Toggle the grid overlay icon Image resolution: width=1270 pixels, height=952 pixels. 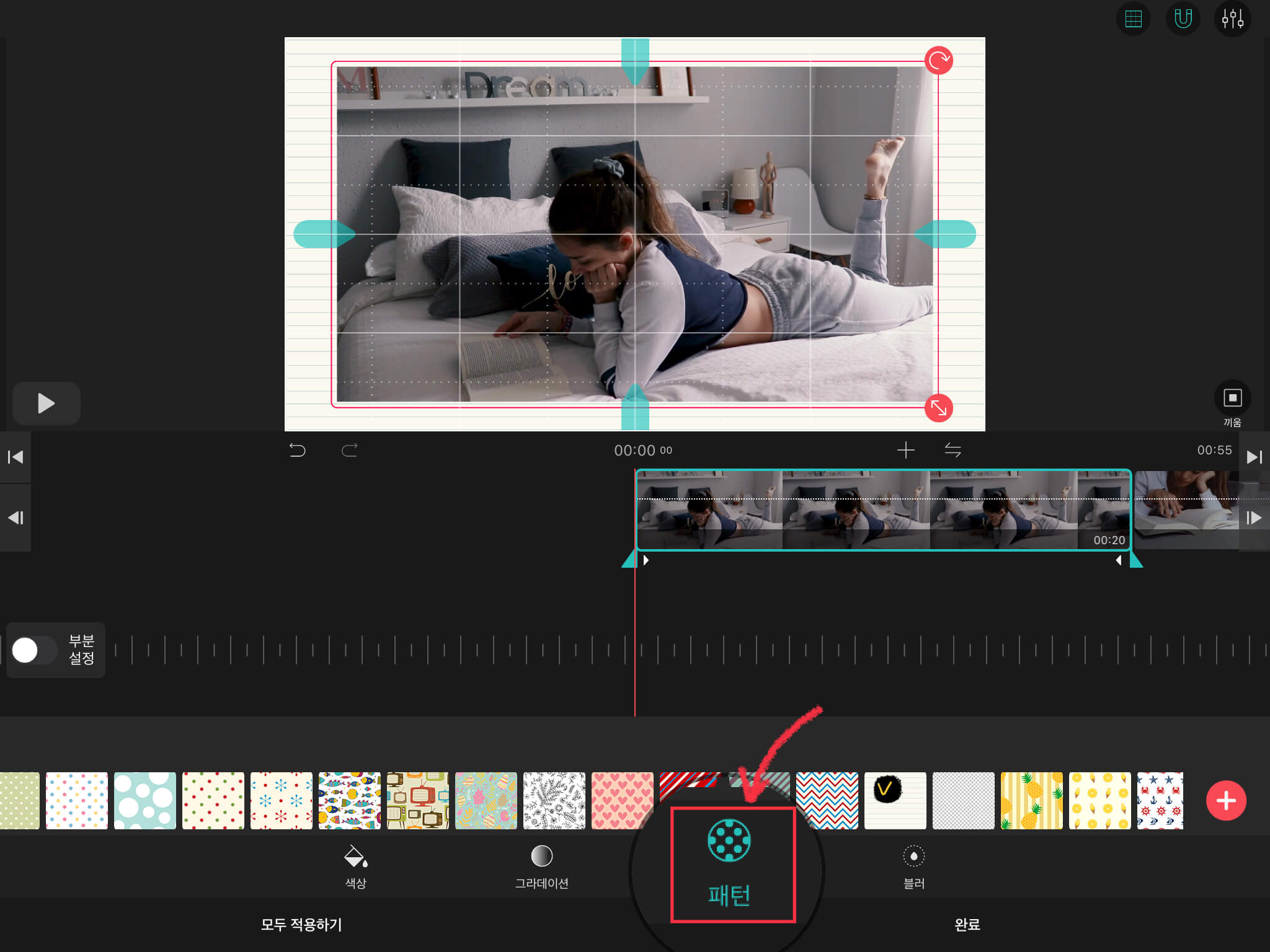point(1133,19)
